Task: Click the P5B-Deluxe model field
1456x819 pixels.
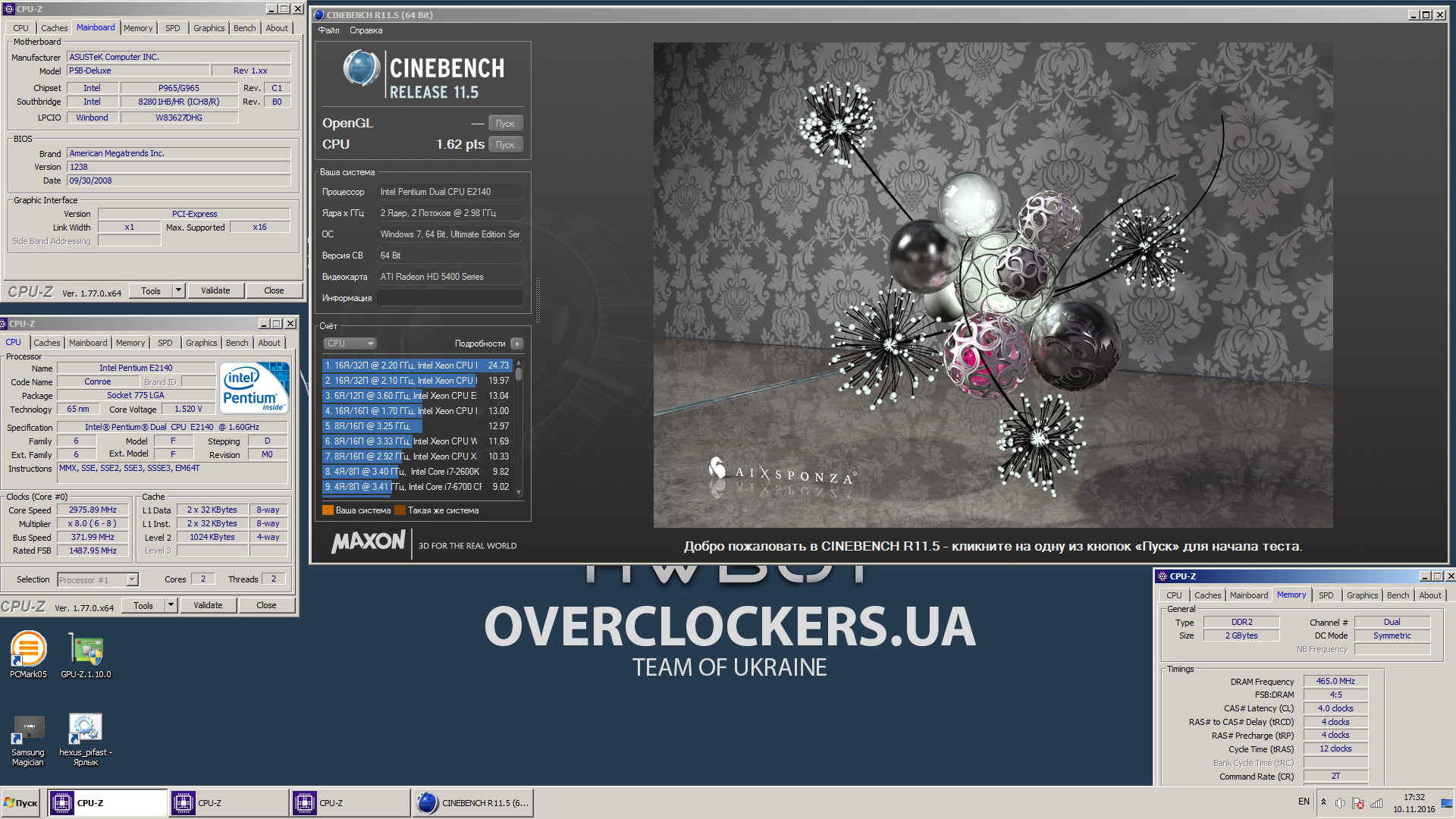Action: tap(137, 71)
